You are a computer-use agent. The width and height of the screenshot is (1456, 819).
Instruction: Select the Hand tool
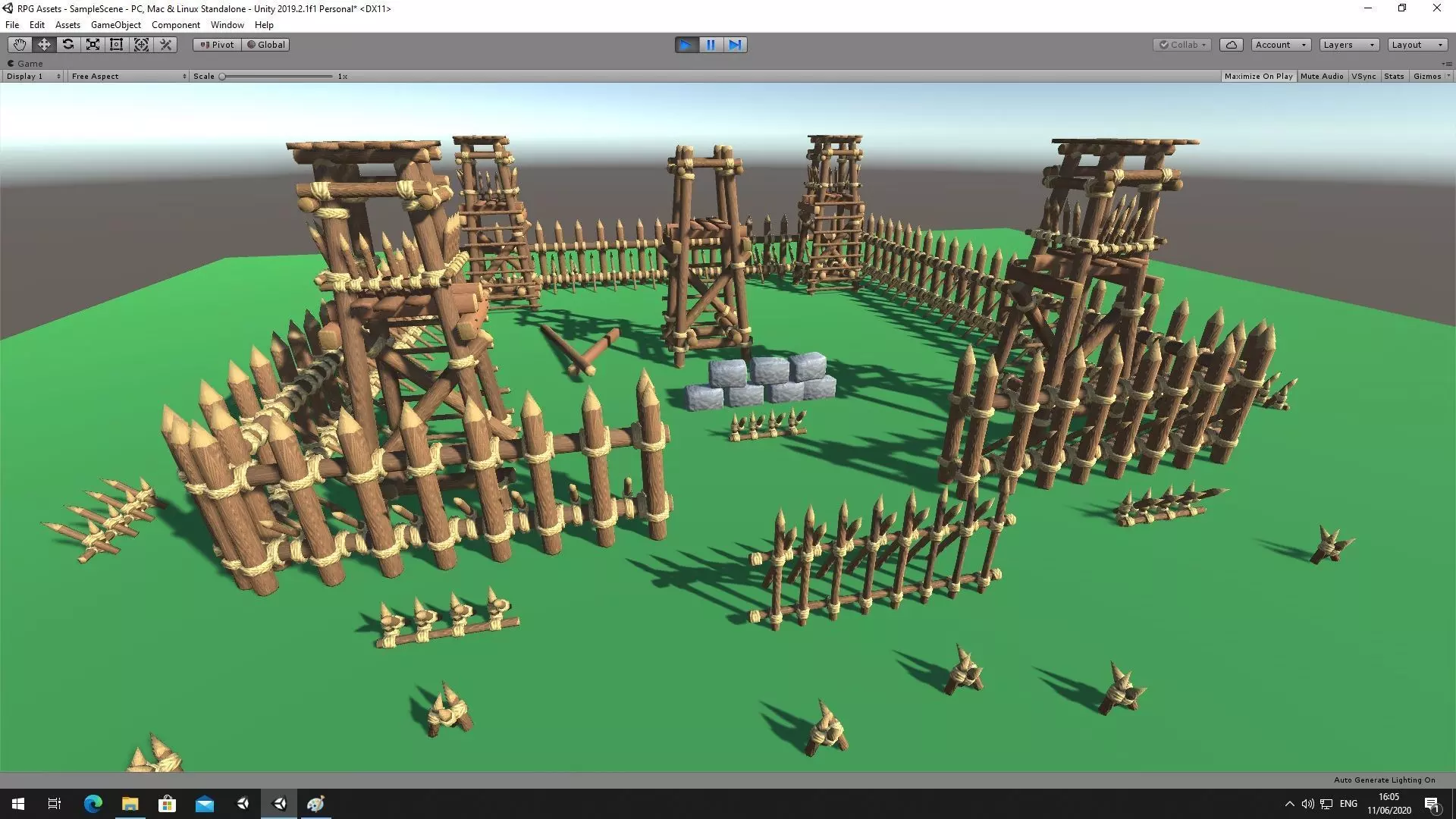pos(20,45)
